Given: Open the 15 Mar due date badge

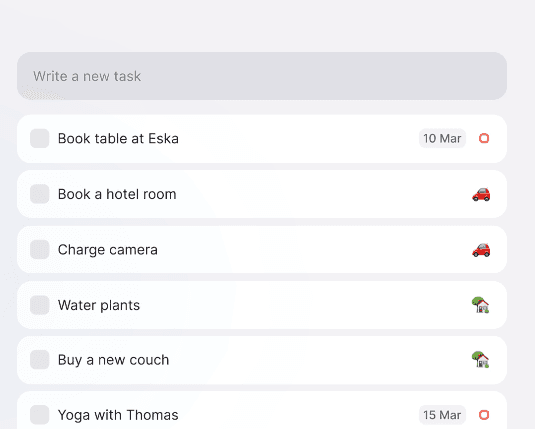Looking at the screenshot, I should [x=442, y=415].
